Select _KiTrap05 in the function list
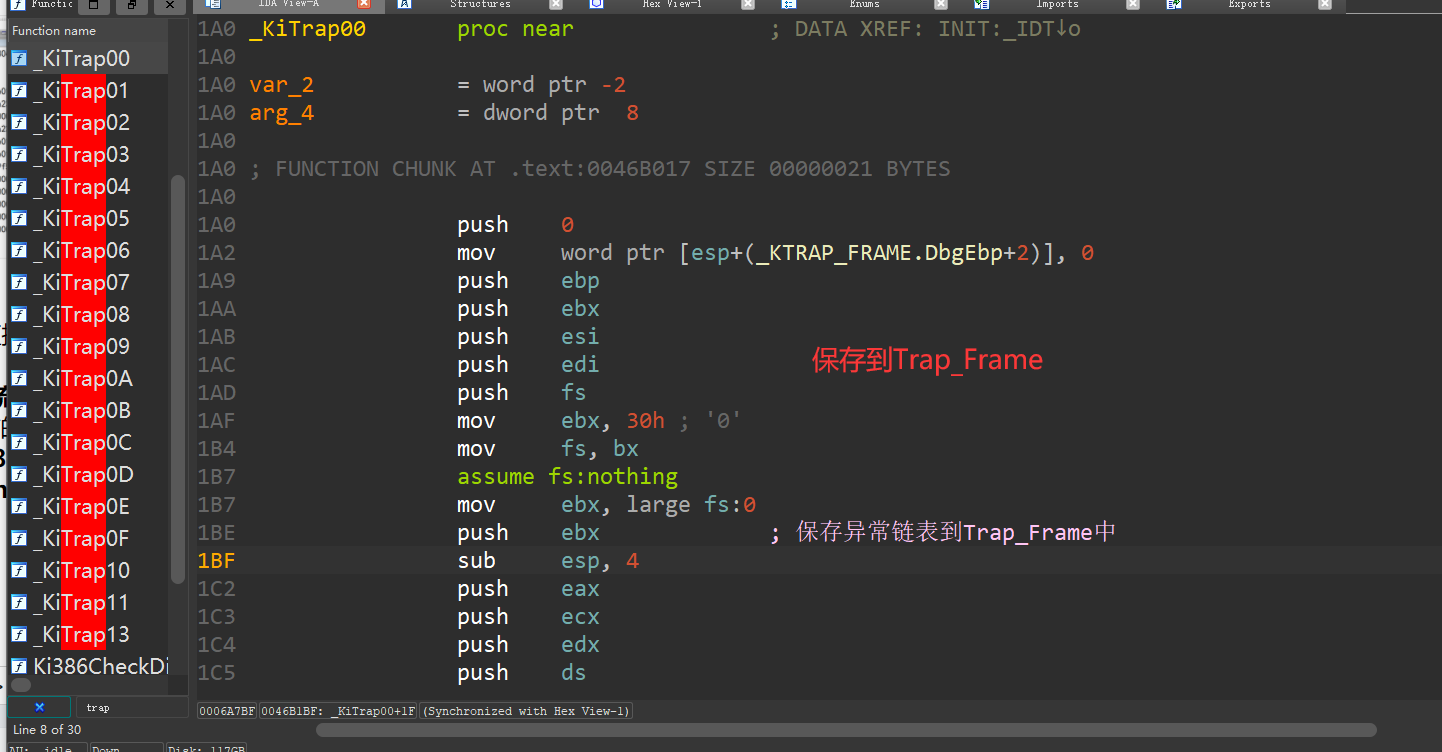The image size is (1442, 752). 90,219
